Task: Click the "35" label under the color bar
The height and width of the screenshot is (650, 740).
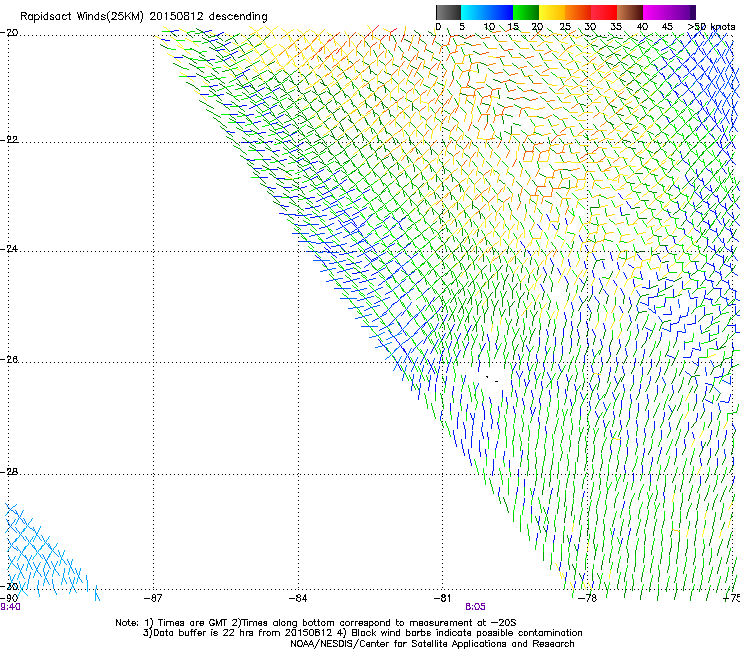Action: (616, 27)
